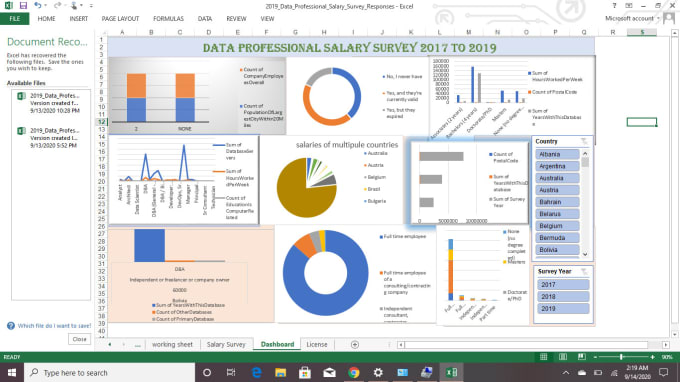Open the Touch mode dropdown arrow

point(81,6)
